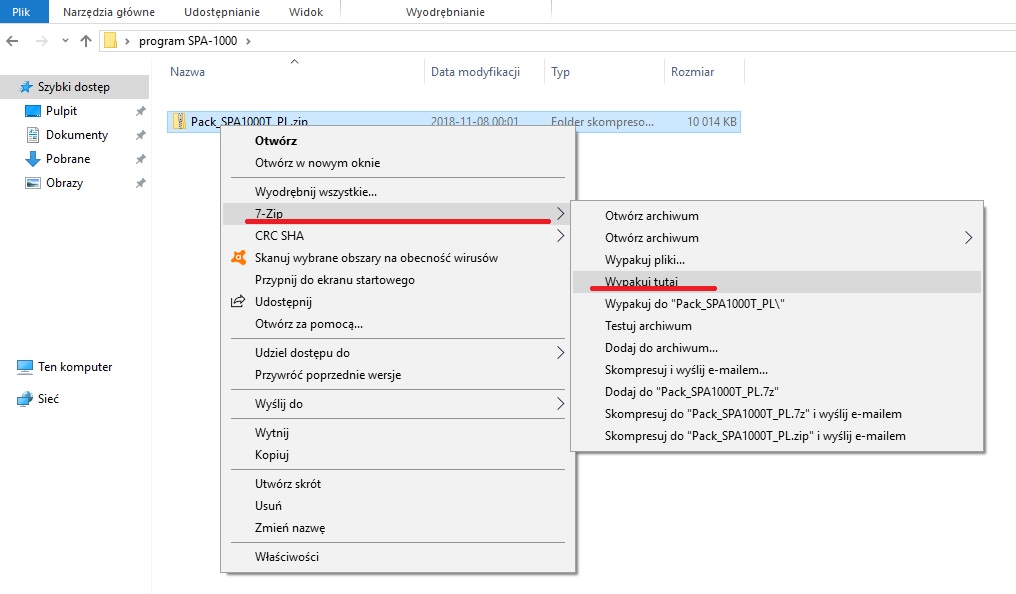Click the 10 014 KB size cell

[x=711, y=121]
